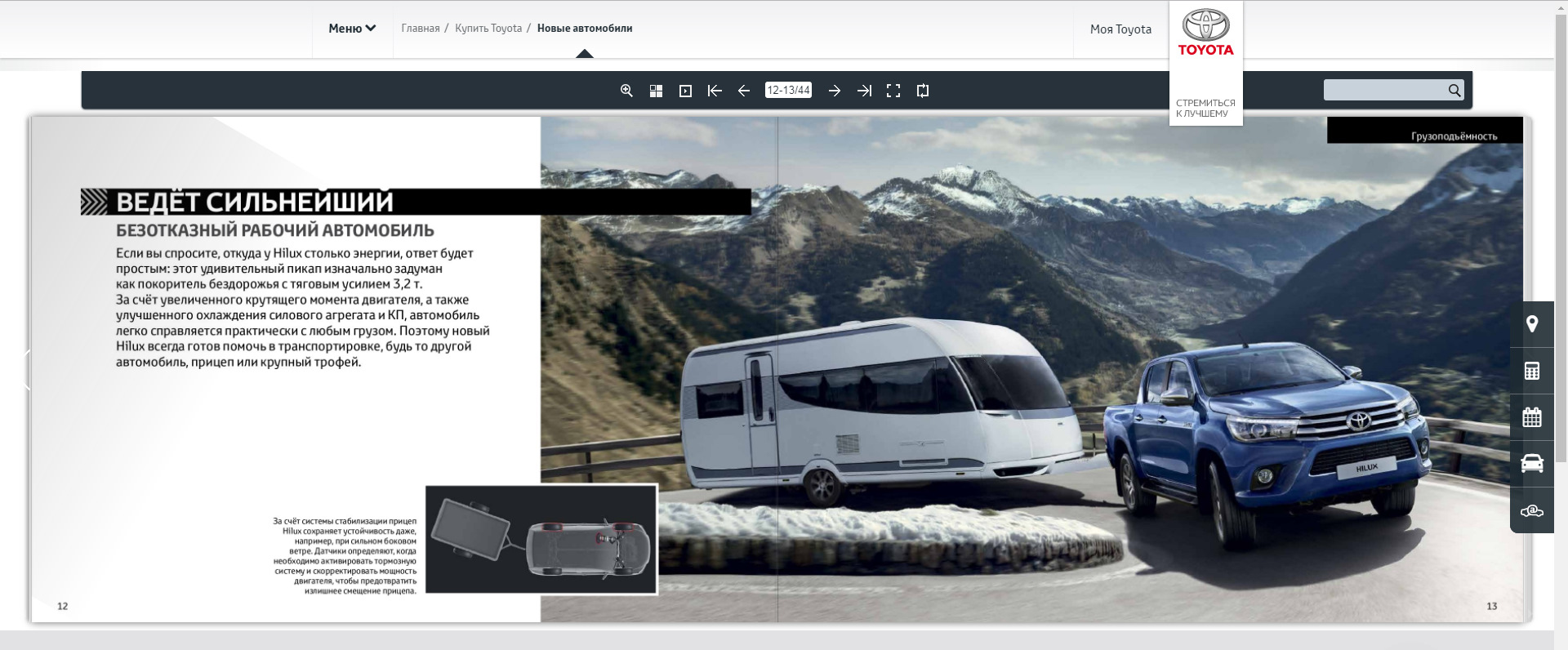Open the page thumbnails grid view

656,91
